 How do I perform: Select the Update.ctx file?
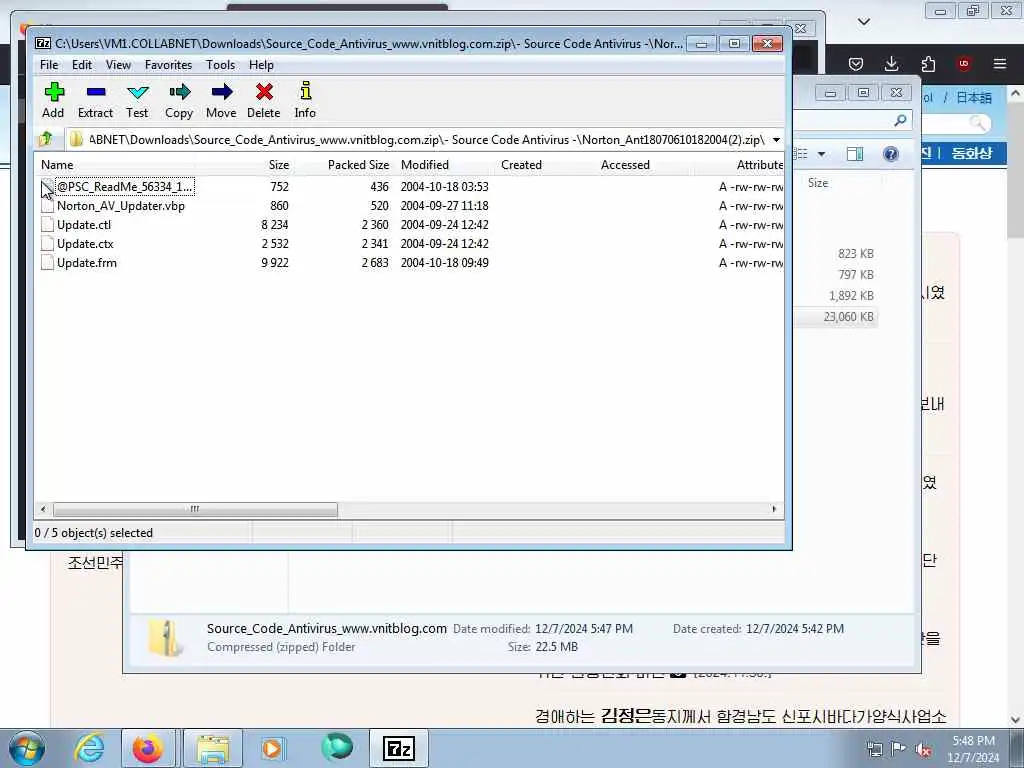pos(85,244)
